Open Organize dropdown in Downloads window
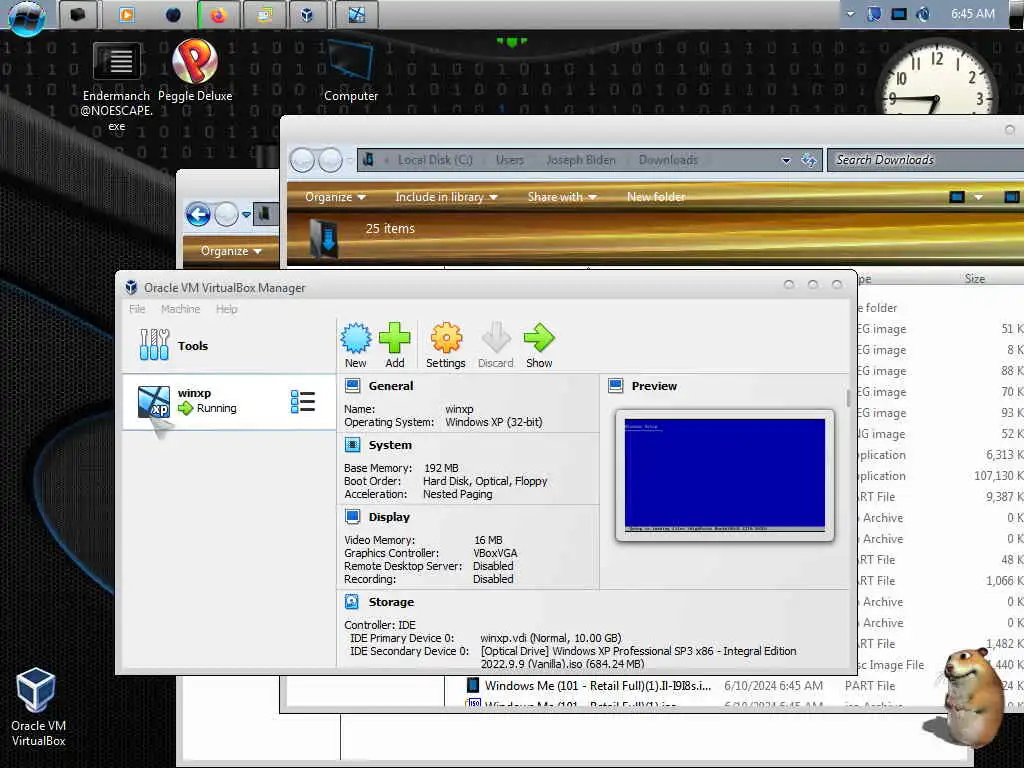This screenshot has height=768, width=1024. (335, 197)
